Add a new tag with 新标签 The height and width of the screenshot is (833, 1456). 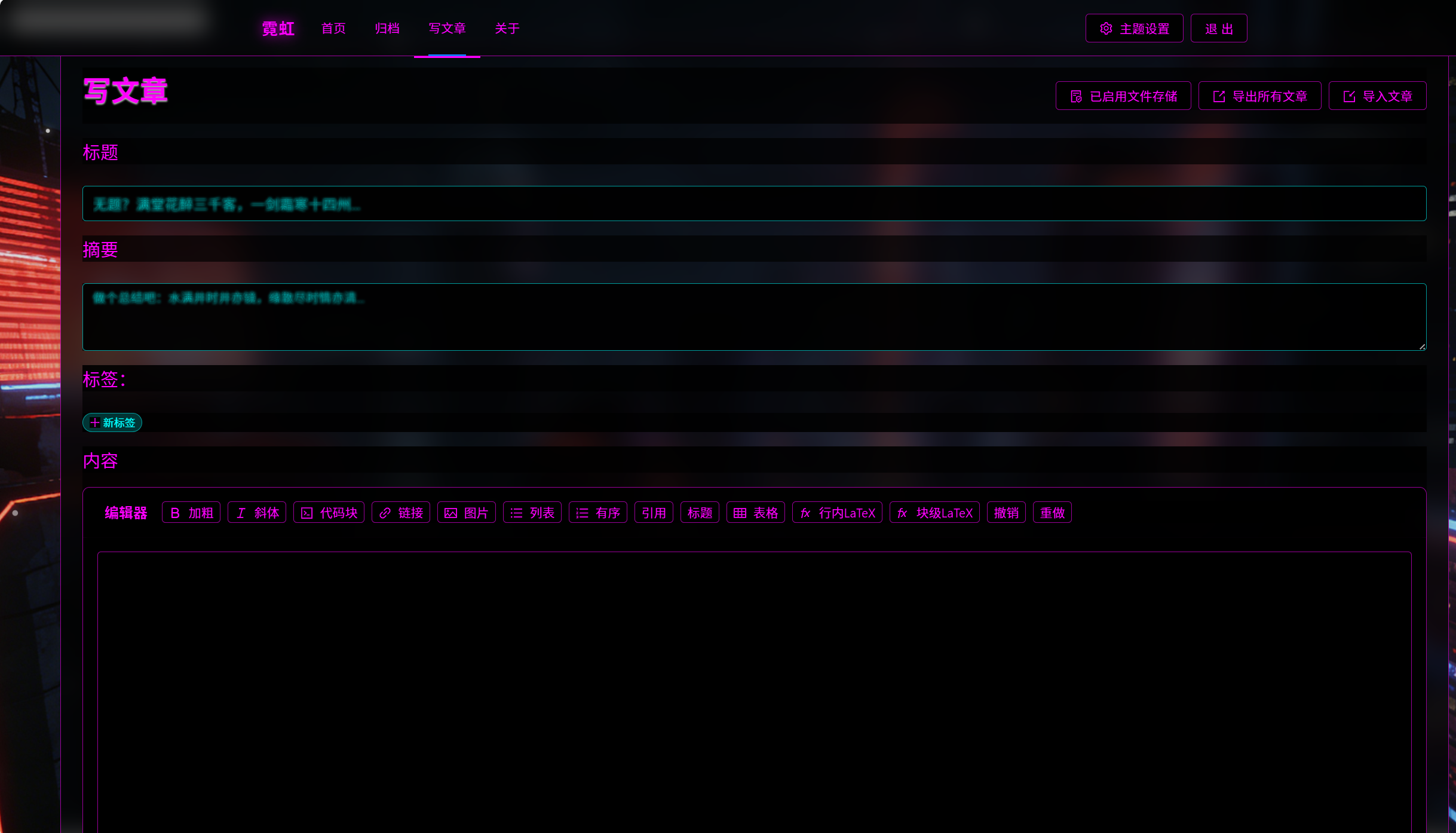pos(112,422)
